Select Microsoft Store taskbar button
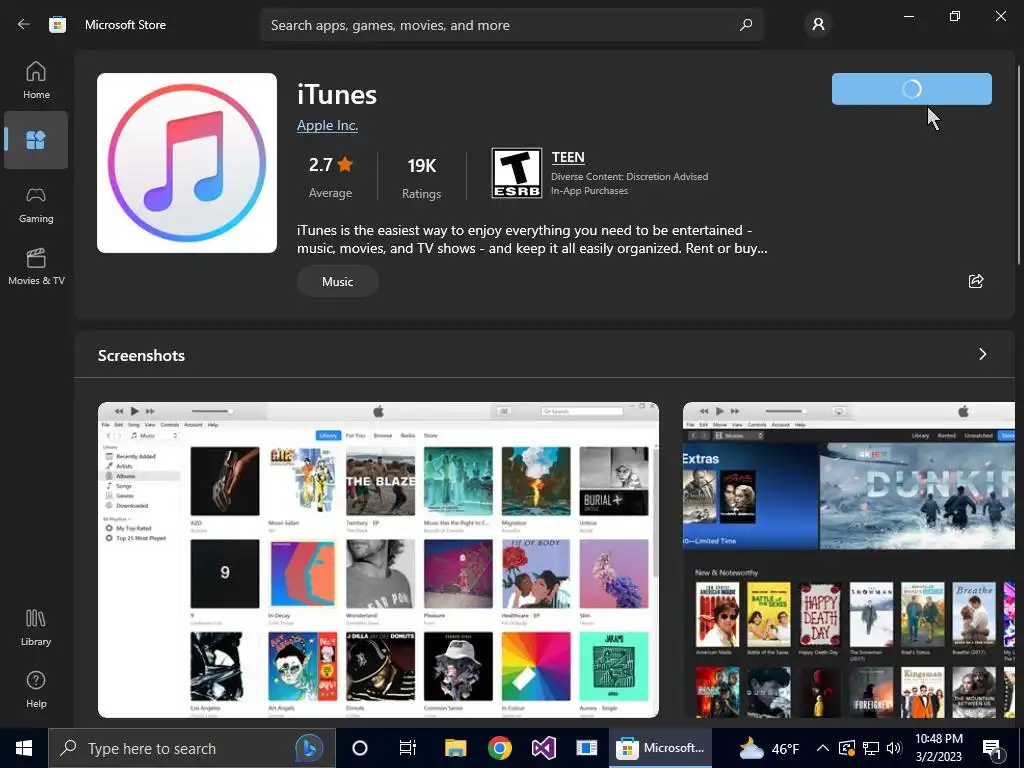The height and width of the screenshot is (768, 1024). tap(660, 748)
